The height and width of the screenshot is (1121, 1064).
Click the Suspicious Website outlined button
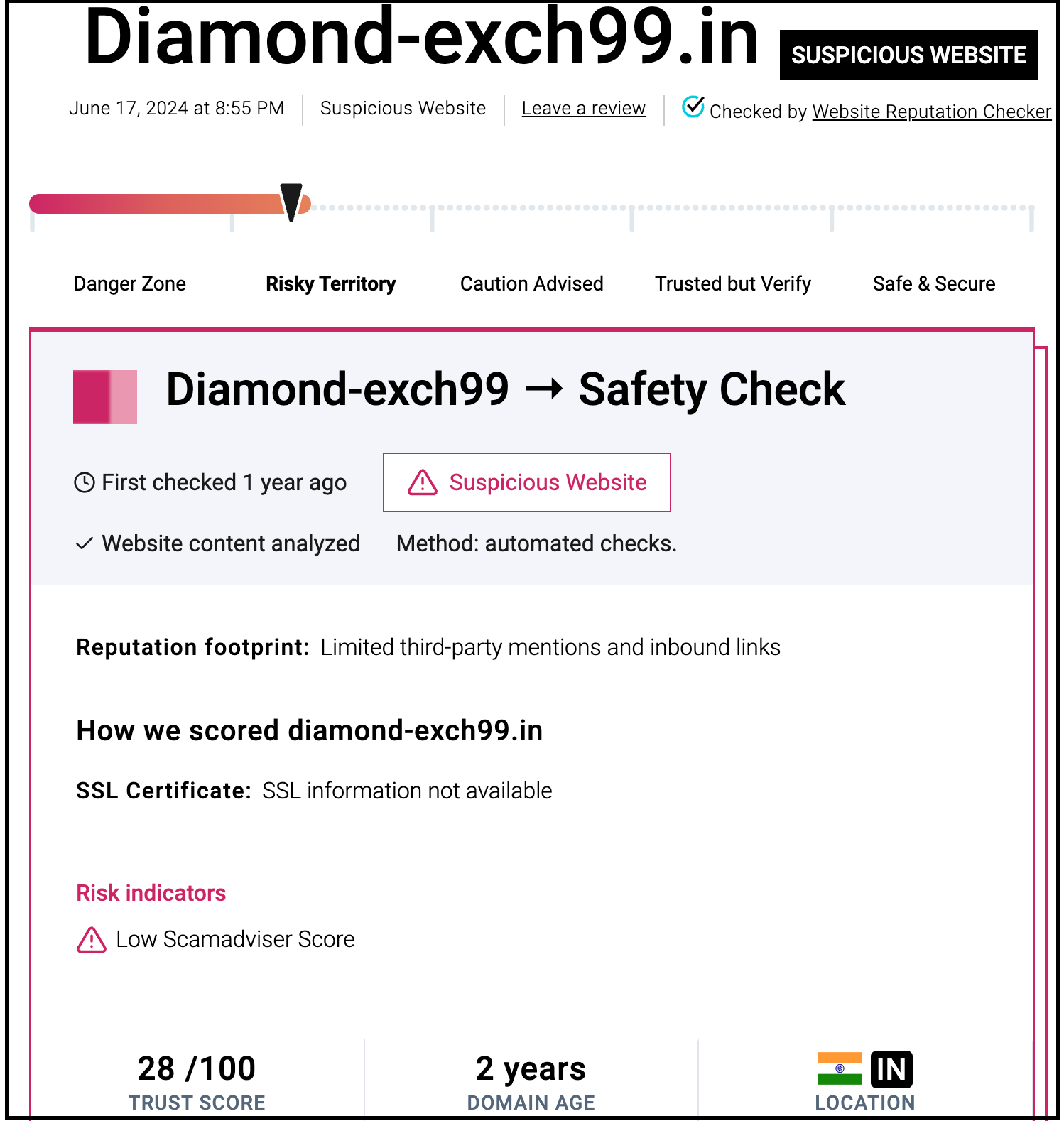[x=526, y=482]
